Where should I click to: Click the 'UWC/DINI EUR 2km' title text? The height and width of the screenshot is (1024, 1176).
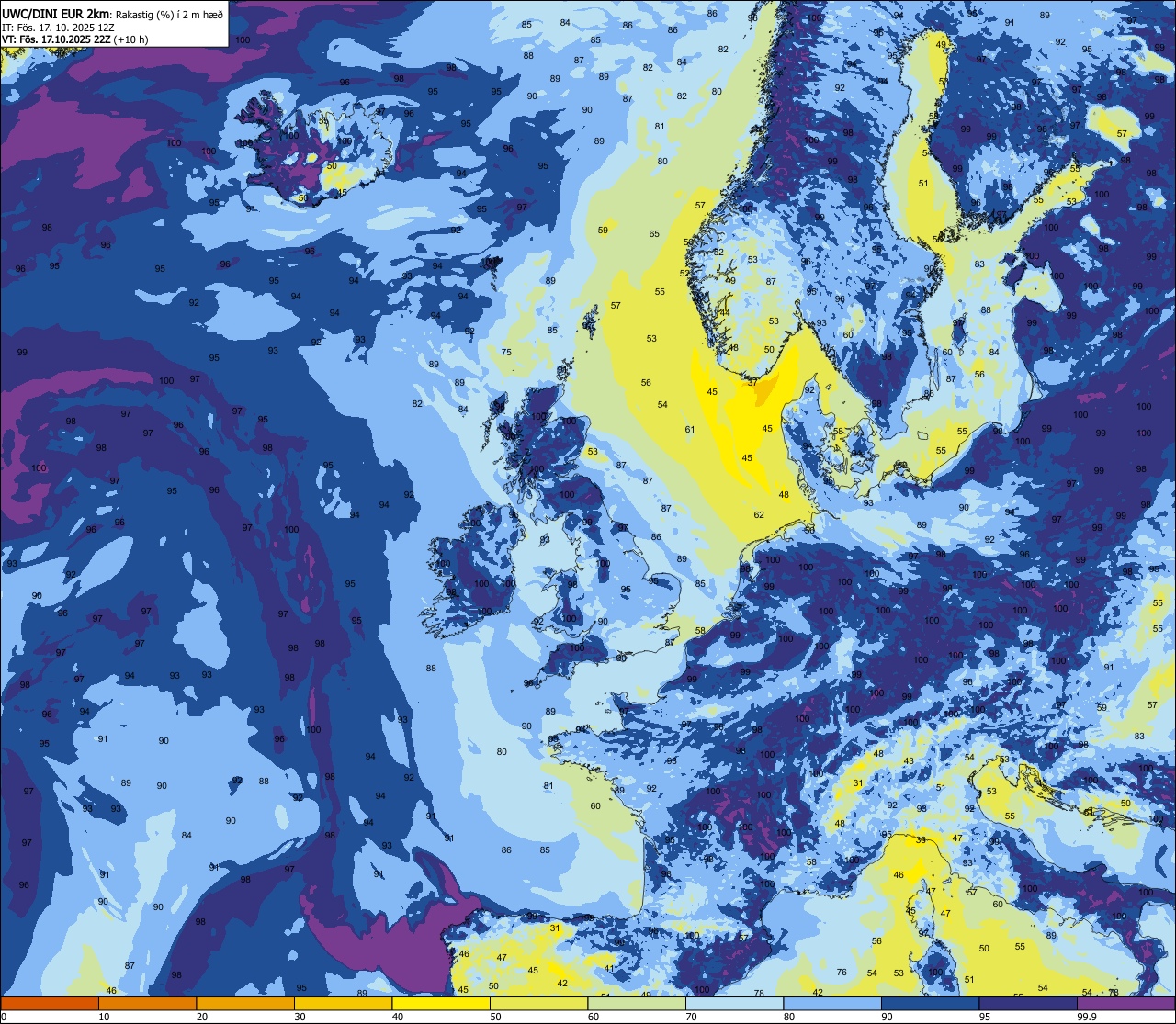[57, 14]
